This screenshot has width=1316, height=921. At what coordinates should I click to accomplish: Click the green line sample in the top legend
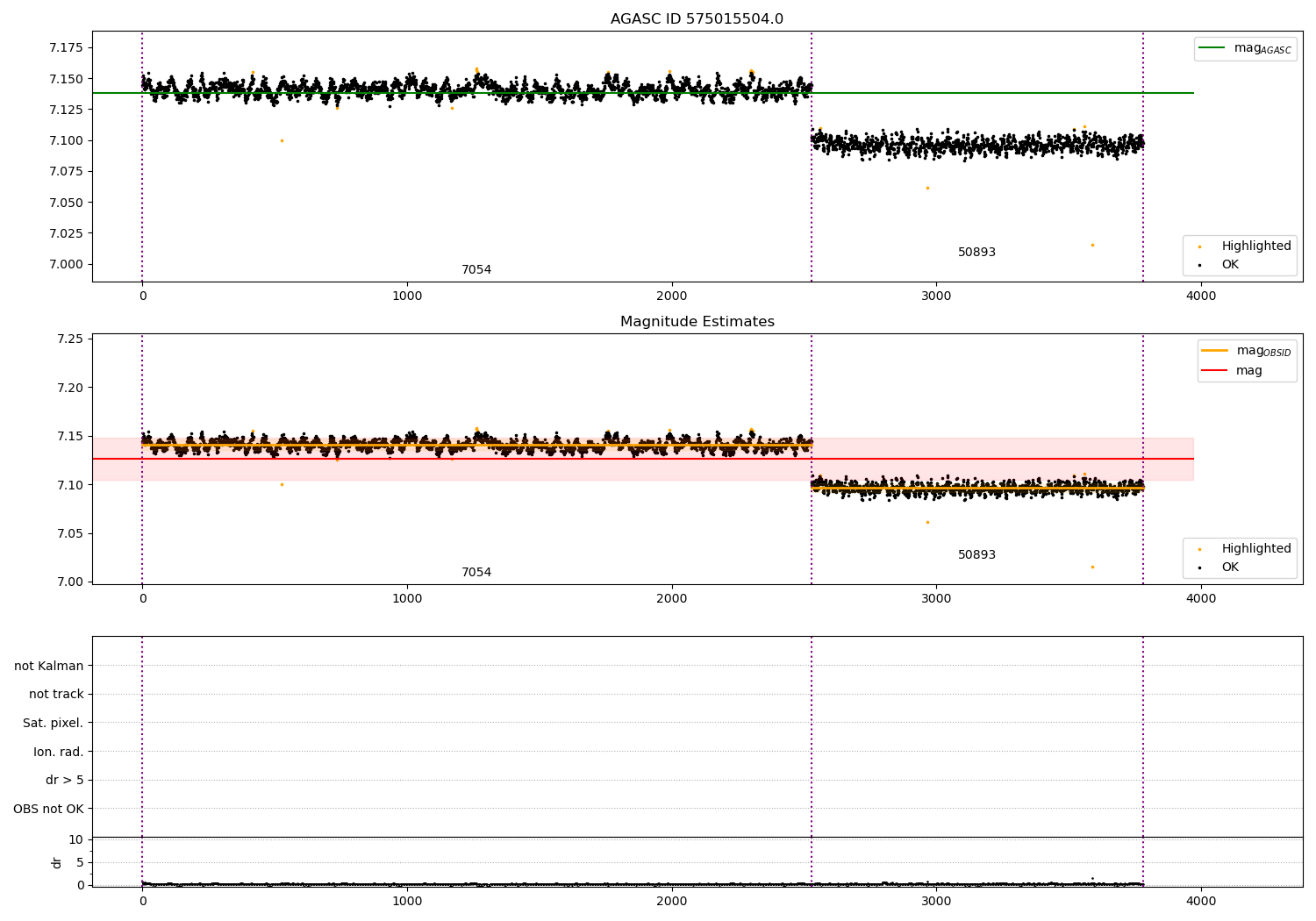(1212, 48)
